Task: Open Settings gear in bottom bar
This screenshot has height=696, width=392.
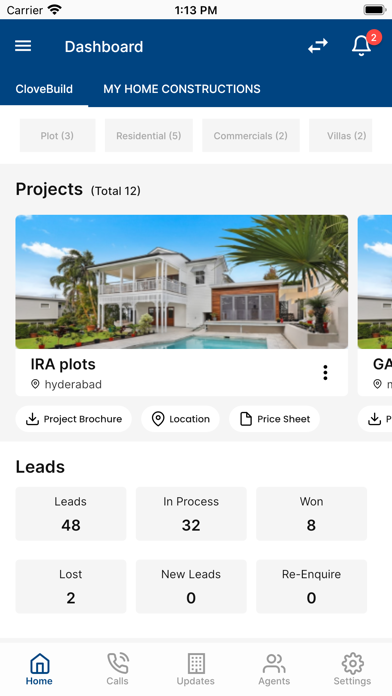Action: coord(352,669)
